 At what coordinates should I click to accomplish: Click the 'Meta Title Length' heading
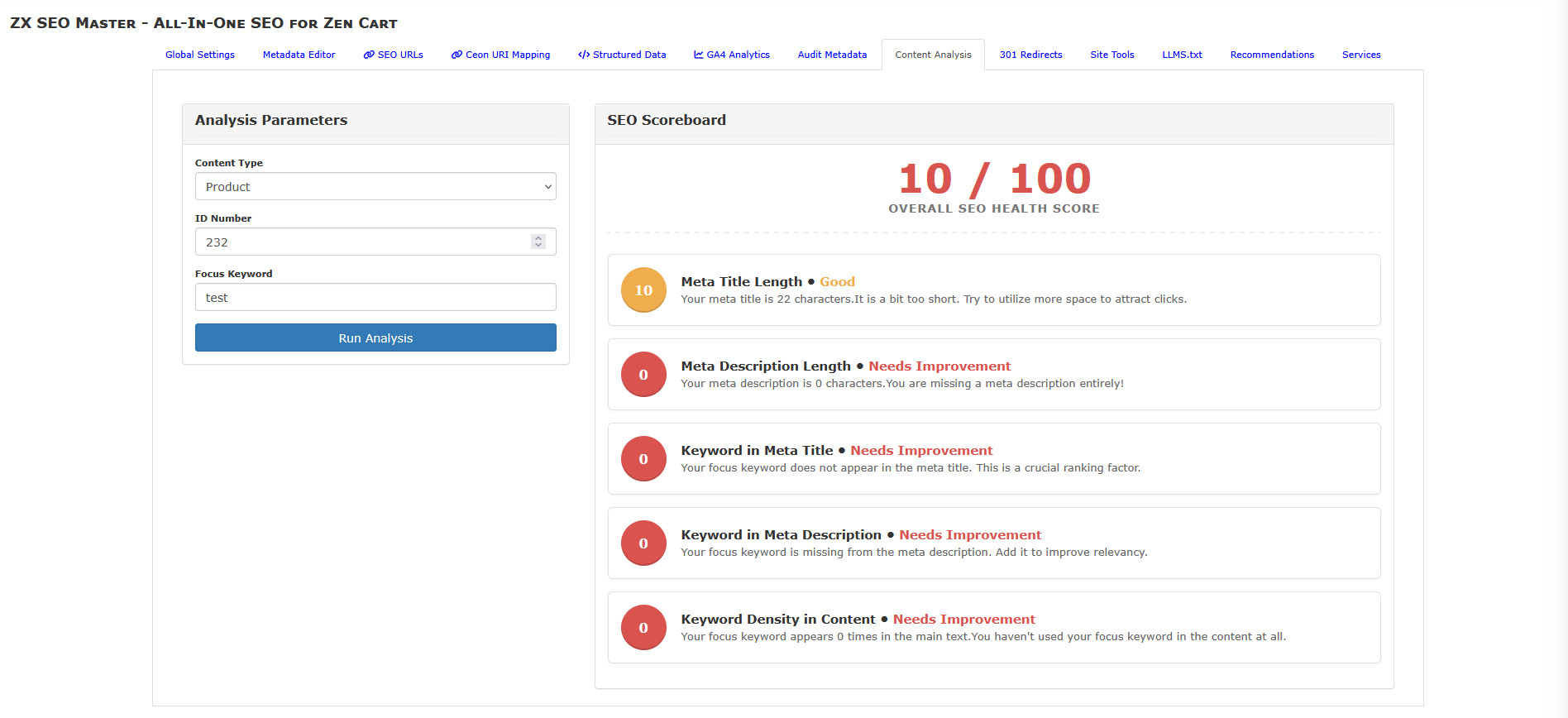pos(741,282)
